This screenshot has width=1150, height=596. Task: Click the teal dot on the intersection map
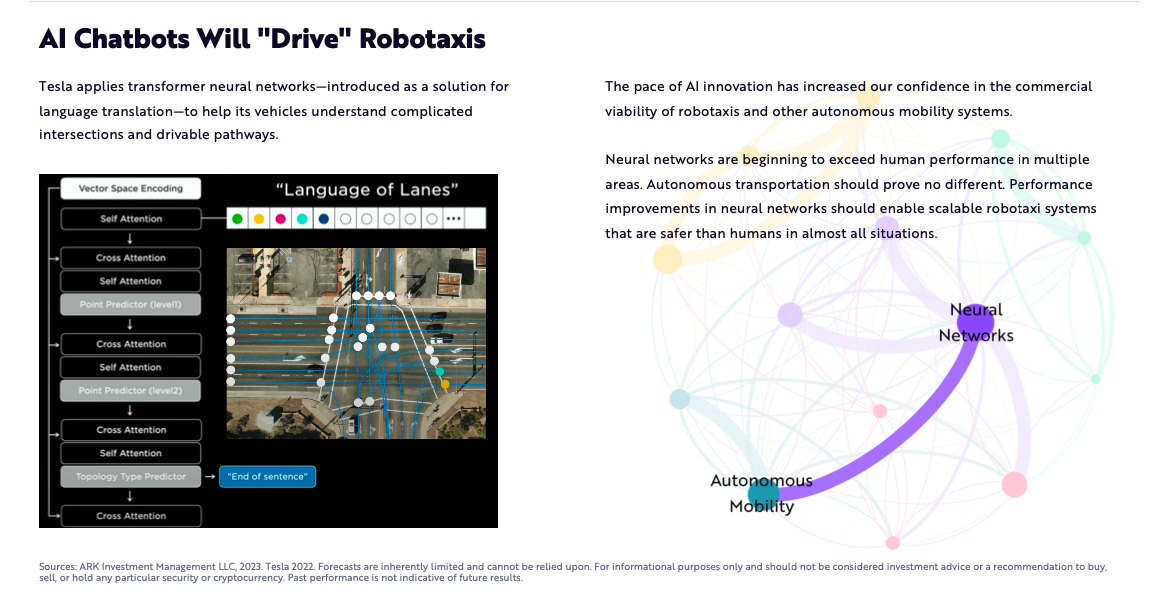coord(439,372)
